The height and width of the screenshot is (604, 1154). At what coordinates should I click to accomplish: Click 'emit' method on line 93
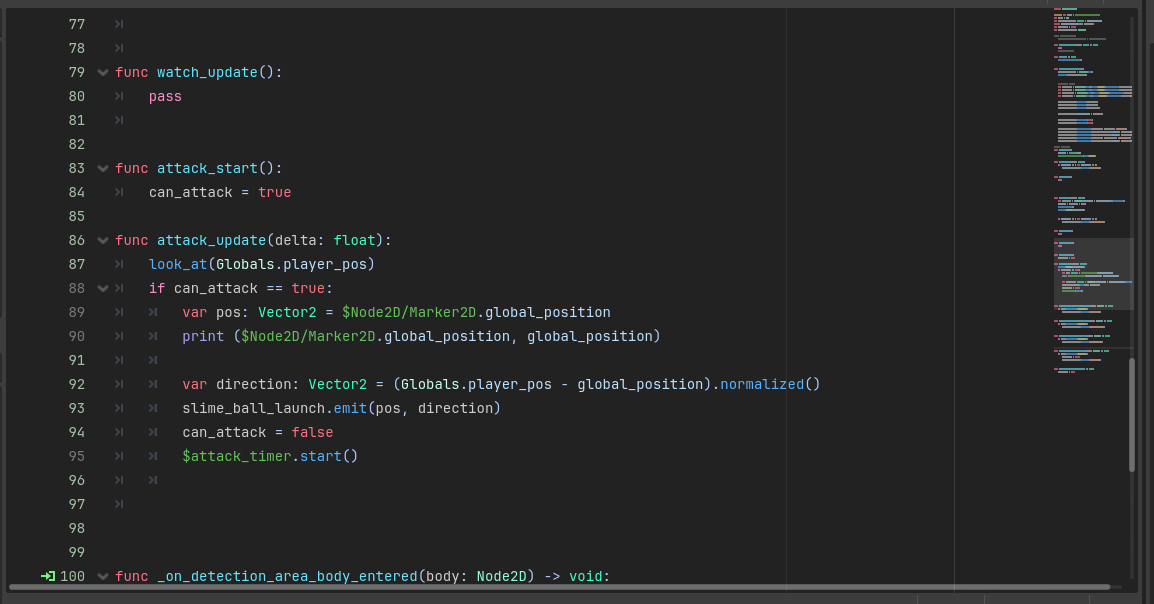tap(350, 408)
